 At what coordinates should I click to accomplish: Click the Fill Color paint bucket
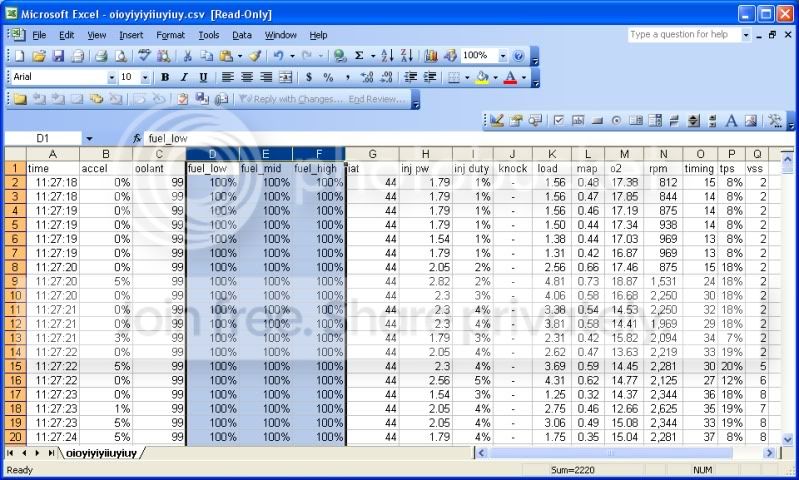pyautogui.click(x=482, y=77)
